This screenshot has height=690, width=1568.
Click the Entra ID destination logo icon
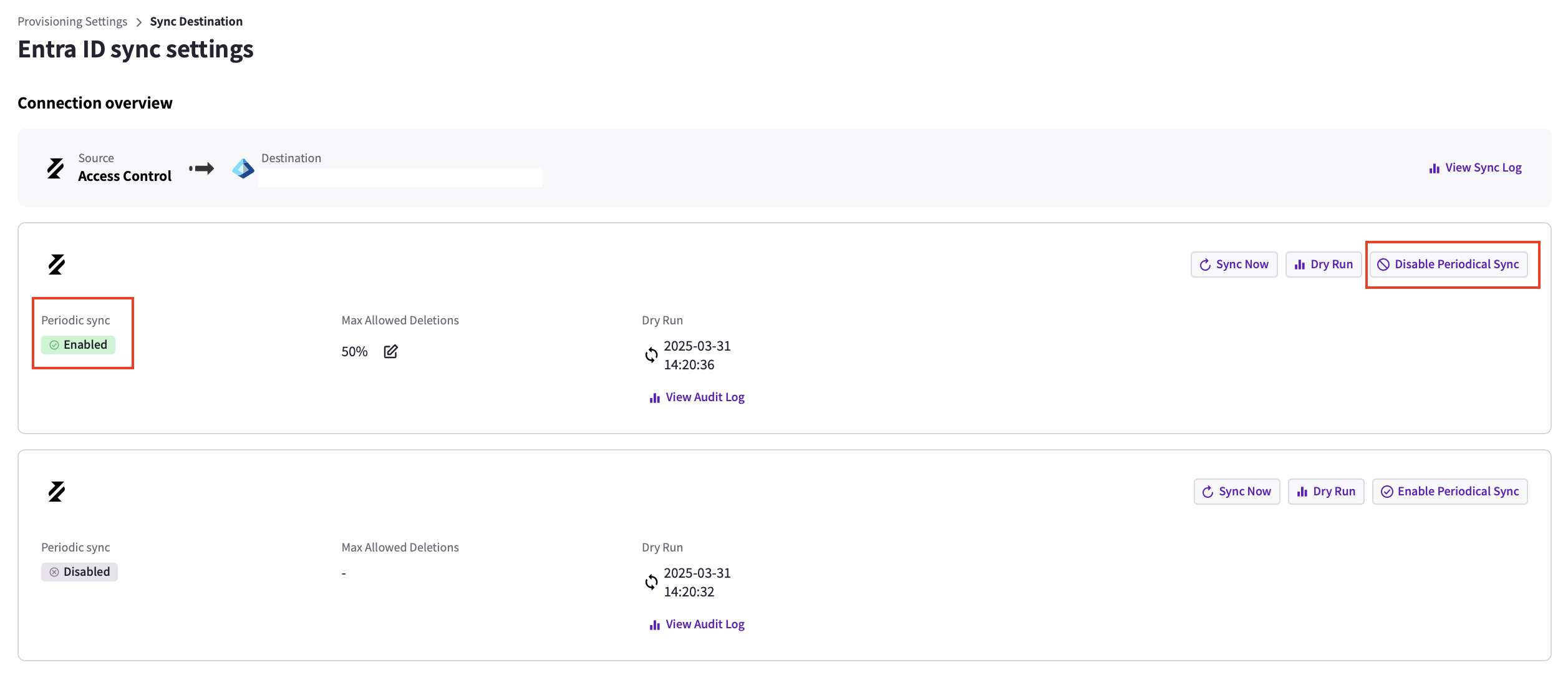coord(243,168)
